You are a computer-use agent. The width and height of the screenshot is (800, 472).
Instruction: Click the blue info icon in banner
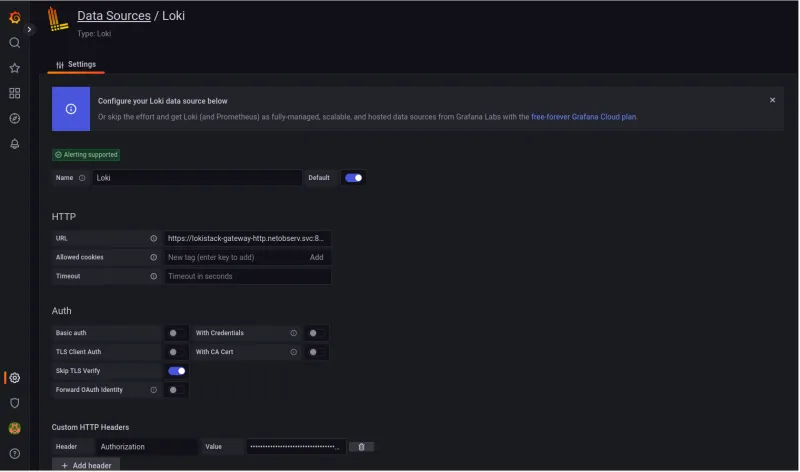[x=71, y=109]
